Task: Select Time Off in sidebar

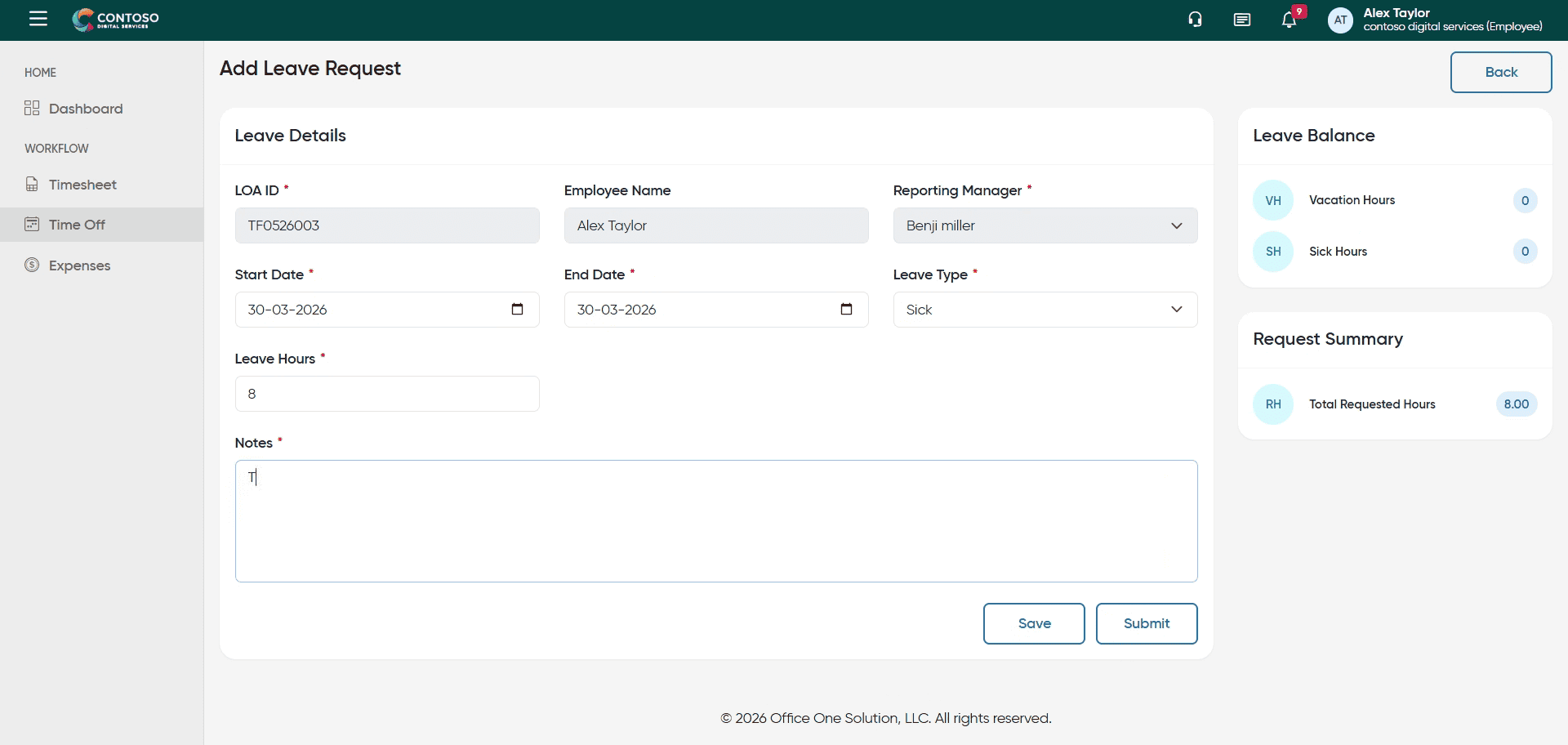Action: point(77,225)
